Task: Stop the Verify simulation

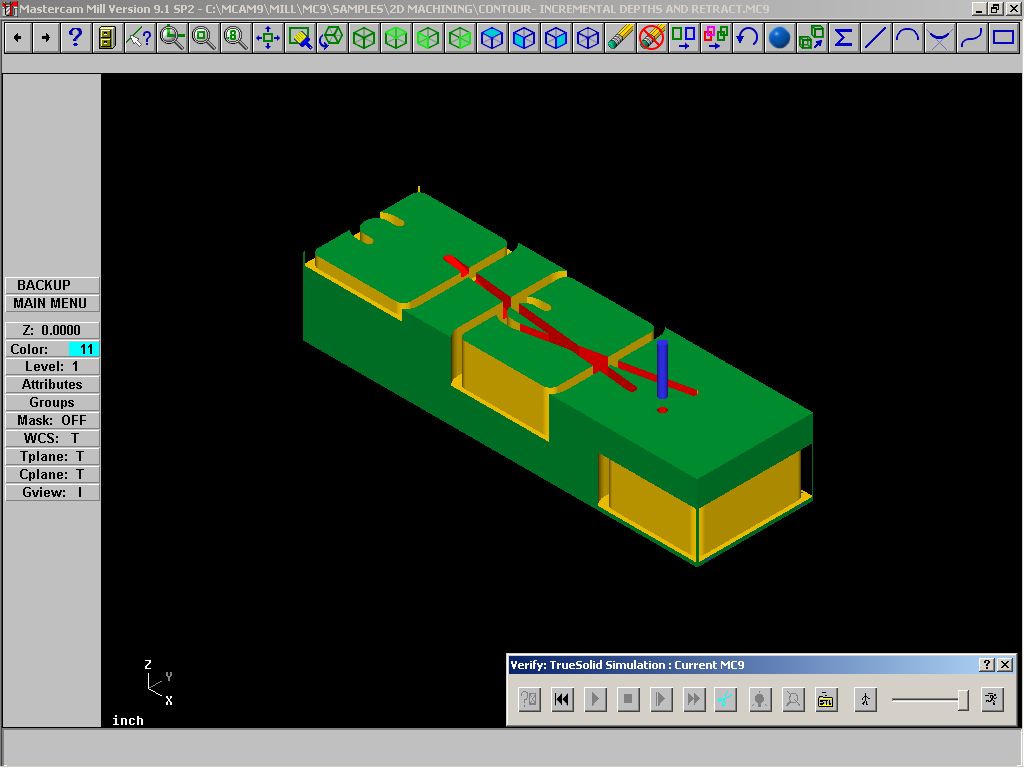Action: (628, 699)
